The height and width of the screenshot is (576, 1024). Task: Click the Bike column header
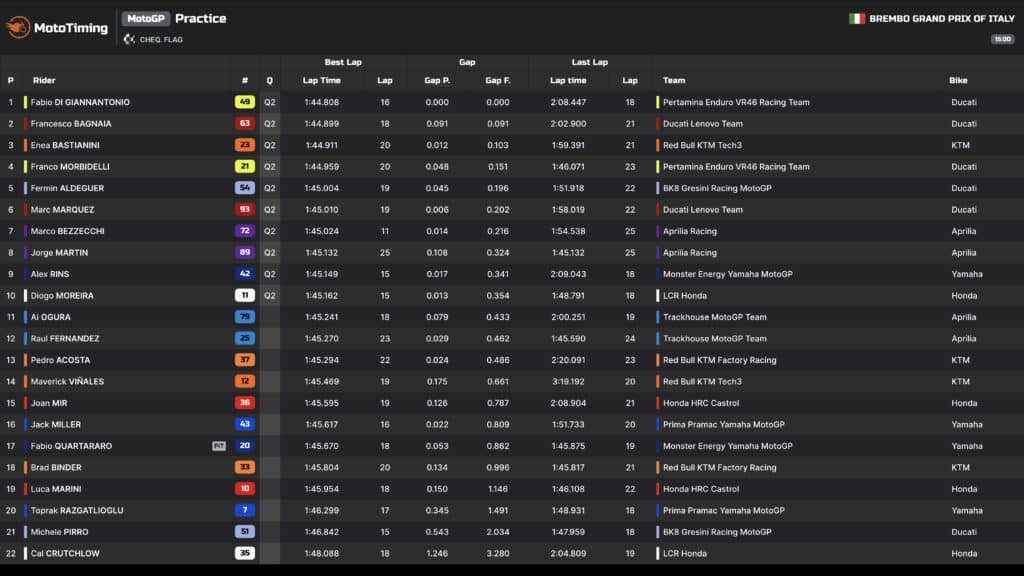[958, 80]
